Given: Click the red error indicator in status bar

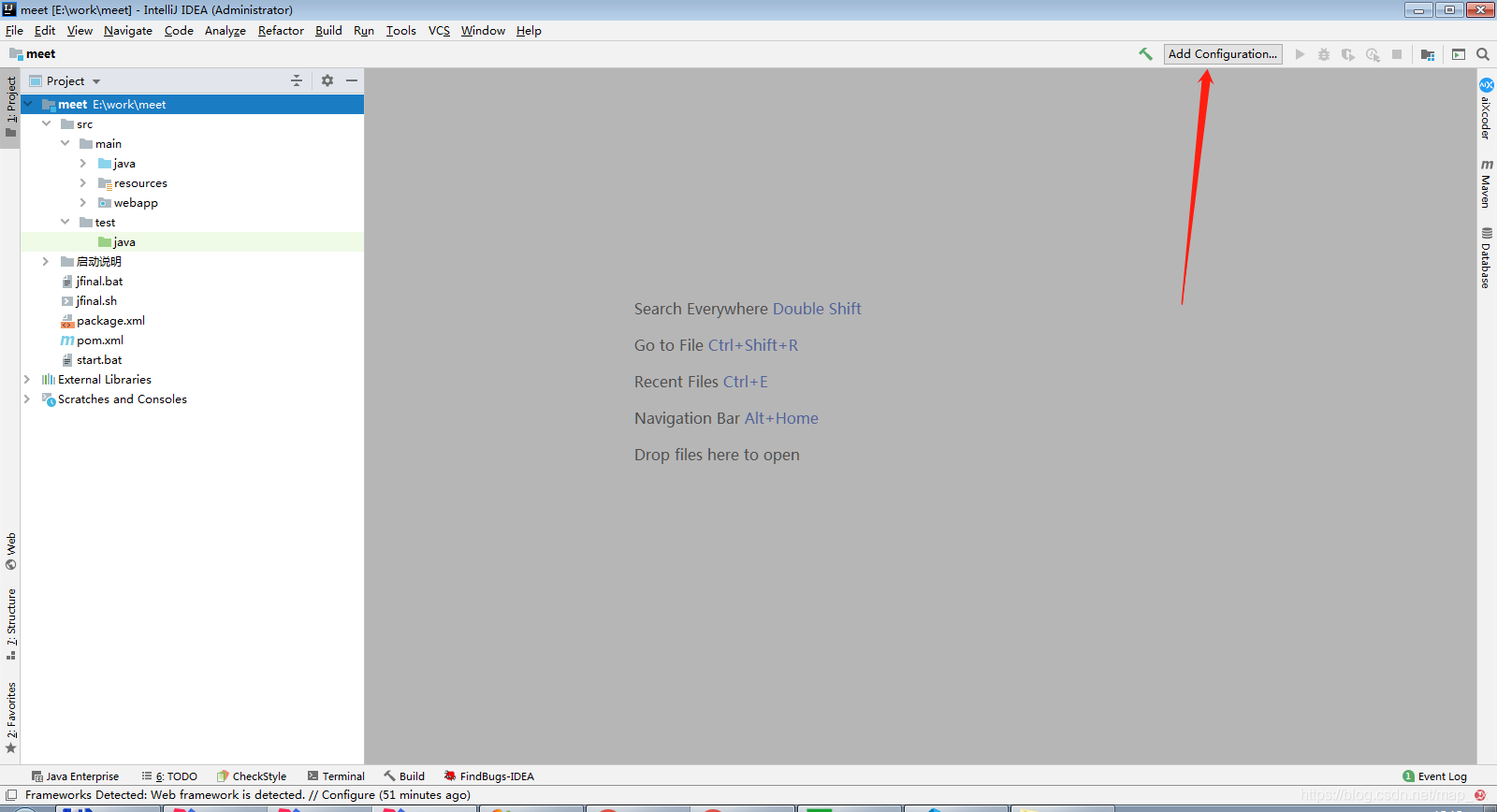Looking at the screenshot, I should click(1480, 795).
